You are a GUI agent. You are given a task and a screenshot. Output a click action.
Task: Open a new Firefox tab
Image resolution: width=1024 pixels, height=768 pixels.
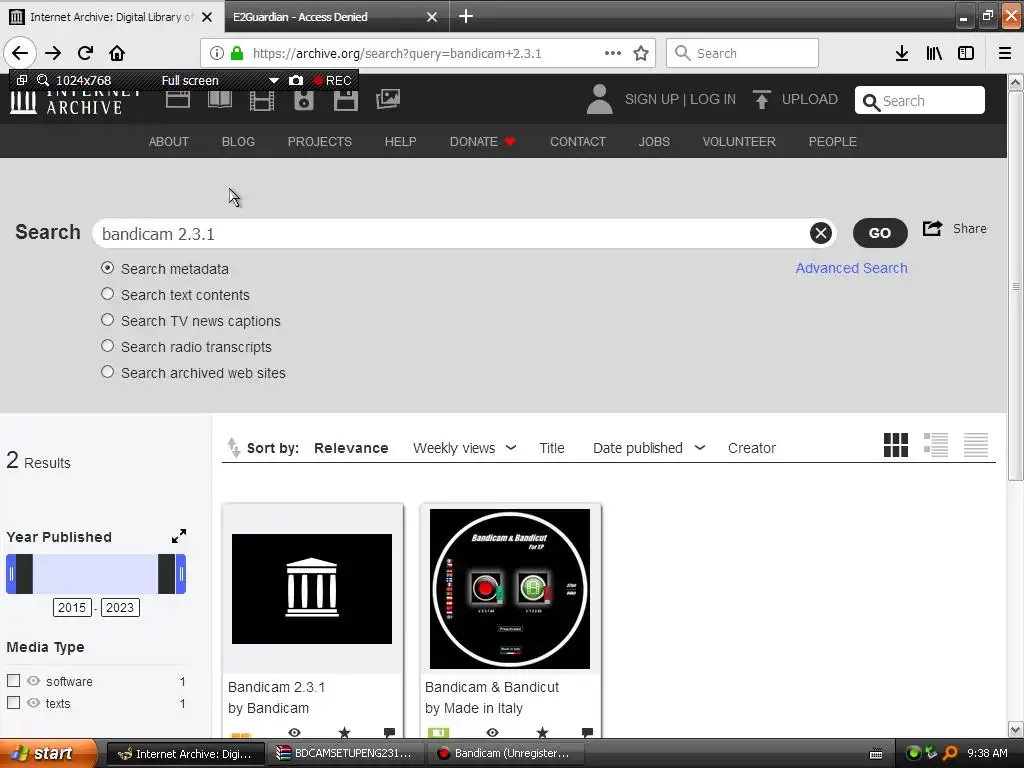466,16
